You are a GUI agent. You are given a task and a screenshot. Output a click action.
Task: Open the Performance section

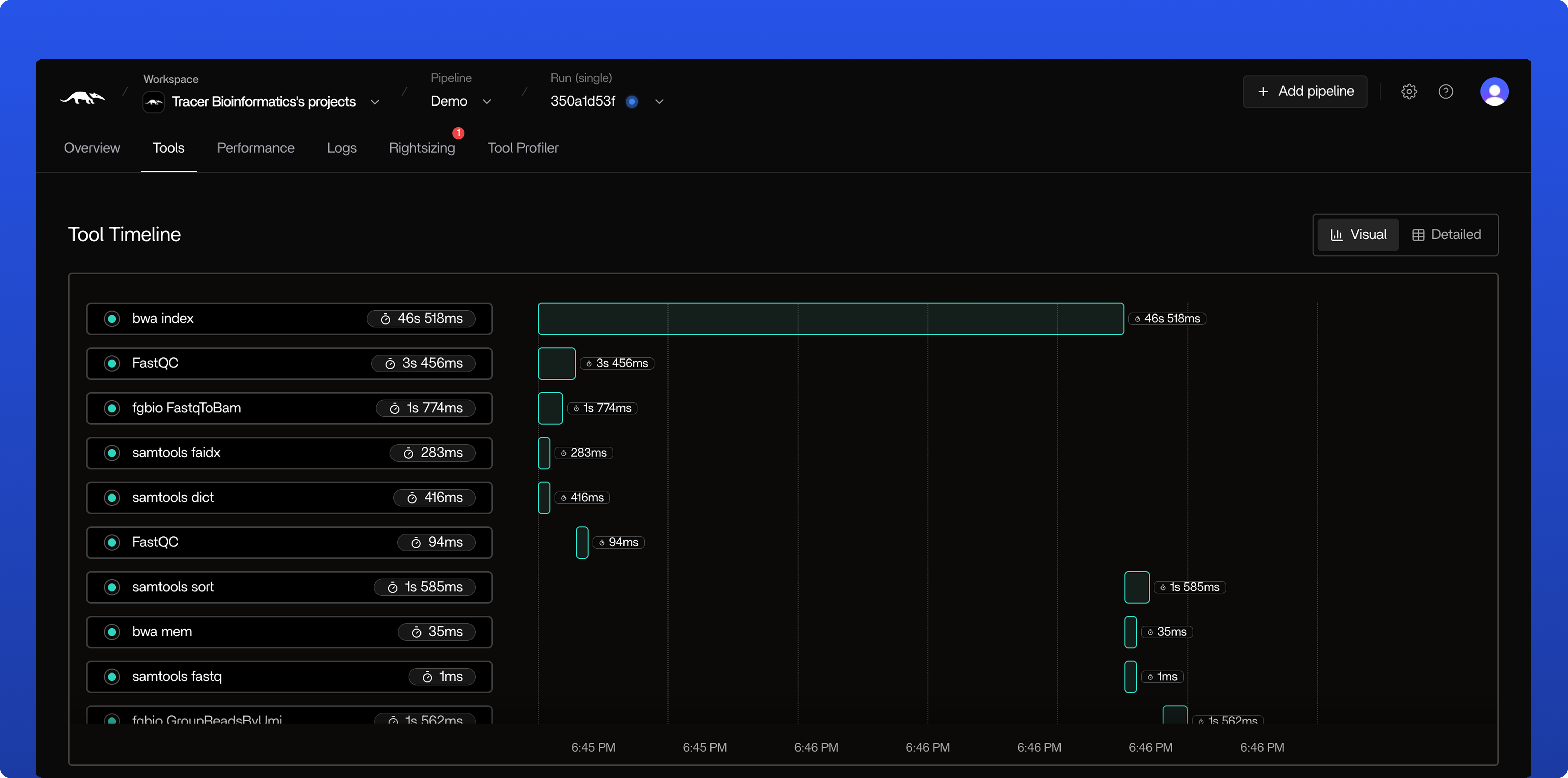click(256, 148)
